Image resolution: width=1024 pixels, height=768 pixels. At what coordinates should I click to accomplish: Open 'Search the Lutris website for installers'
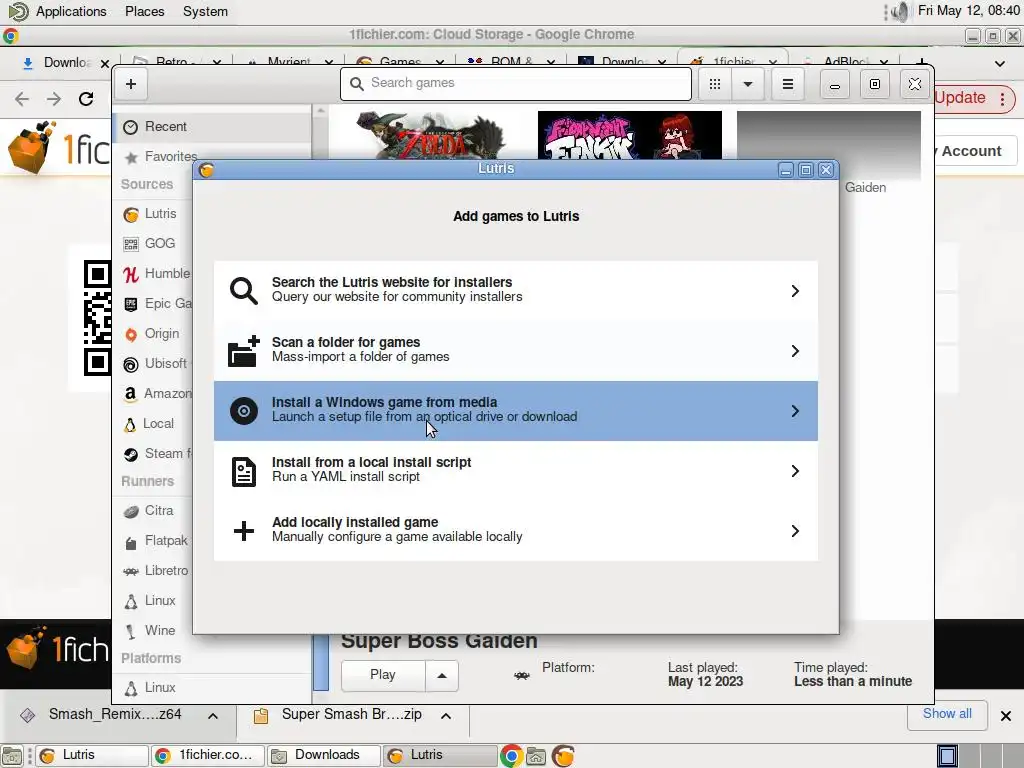click(515, 290)
